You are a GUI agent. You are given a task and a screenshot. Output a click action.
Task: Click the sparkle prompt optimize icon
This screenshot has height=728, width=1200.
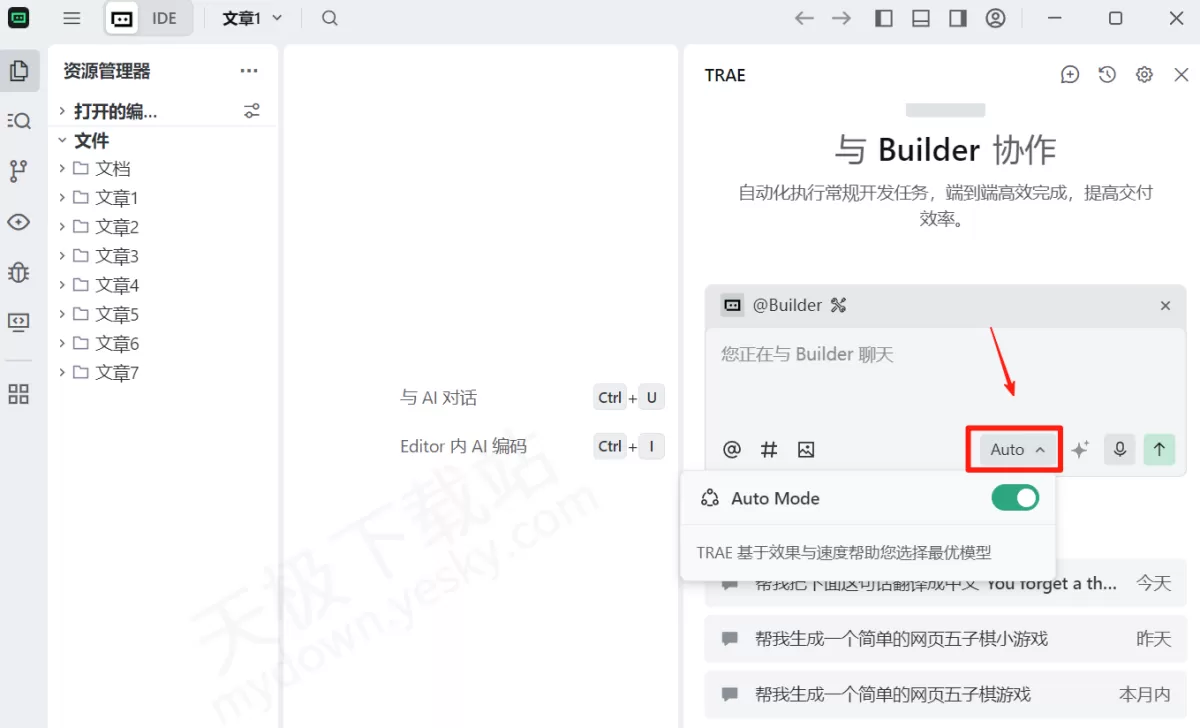tap(1080, 450)
